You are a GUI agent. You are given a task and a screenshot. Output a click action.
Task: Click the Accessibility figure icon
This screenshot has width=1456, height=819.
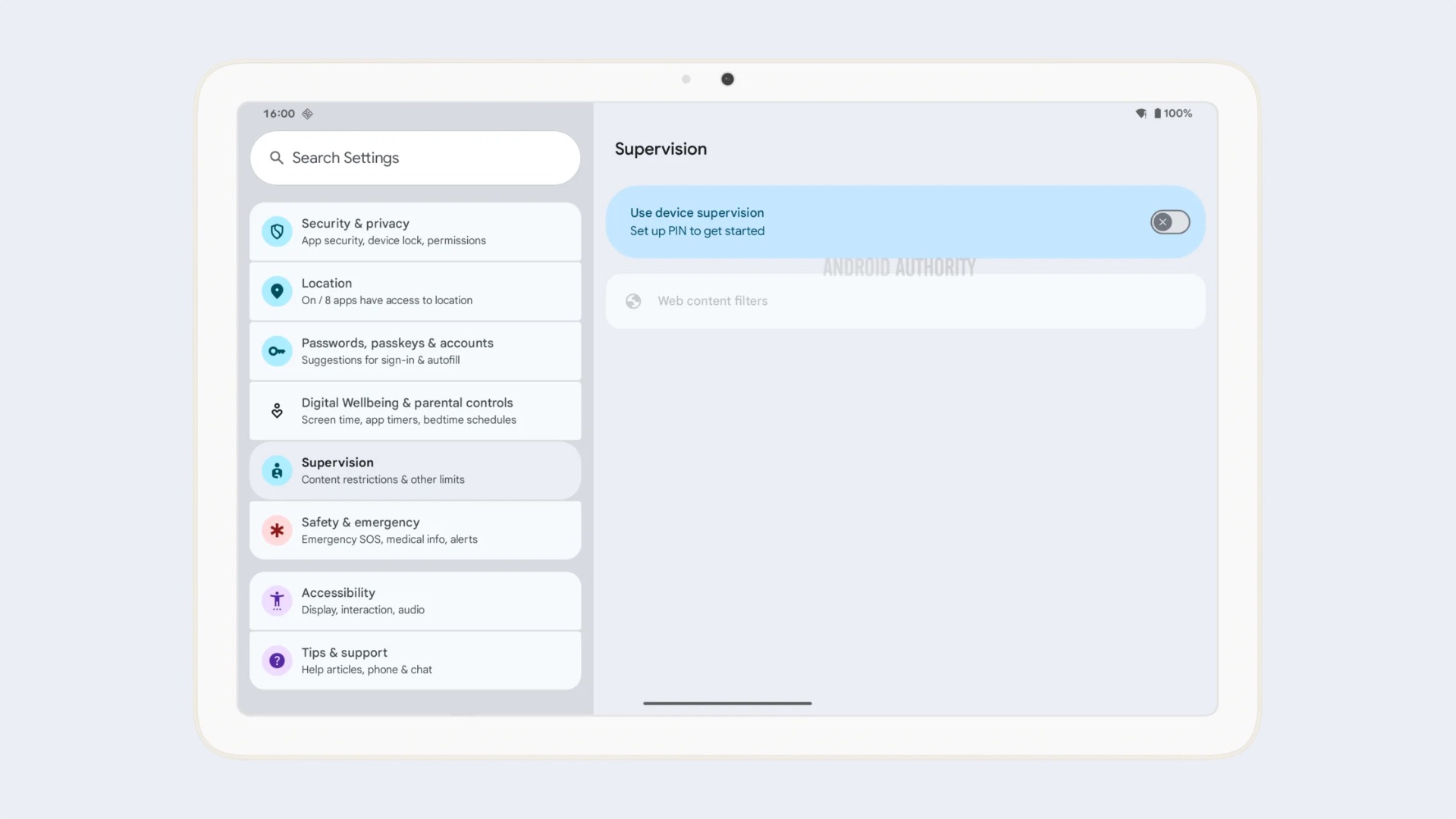(277, 601)
